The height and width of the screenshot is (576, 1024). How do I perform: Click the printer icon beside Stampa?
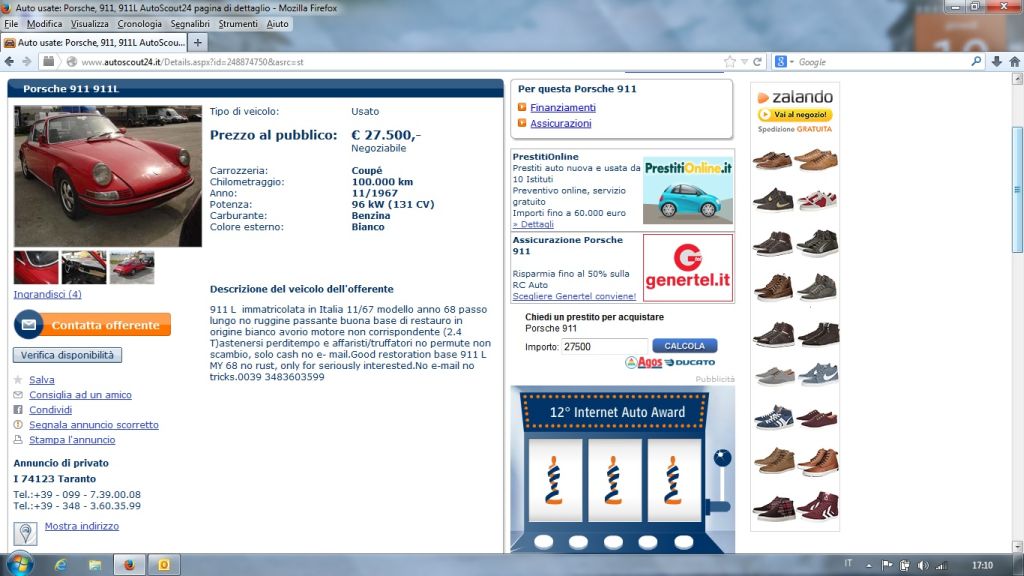tap(18, 440)
